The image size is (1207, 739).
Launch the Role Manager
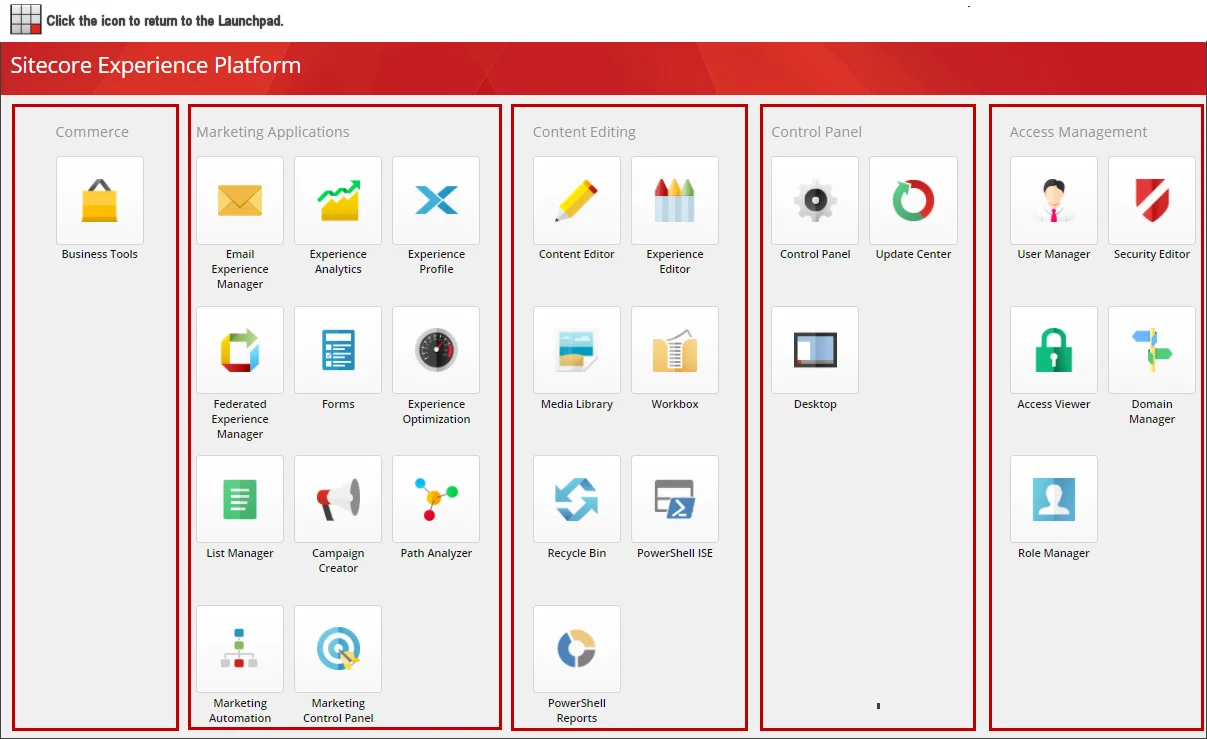tap(1054, 499)
